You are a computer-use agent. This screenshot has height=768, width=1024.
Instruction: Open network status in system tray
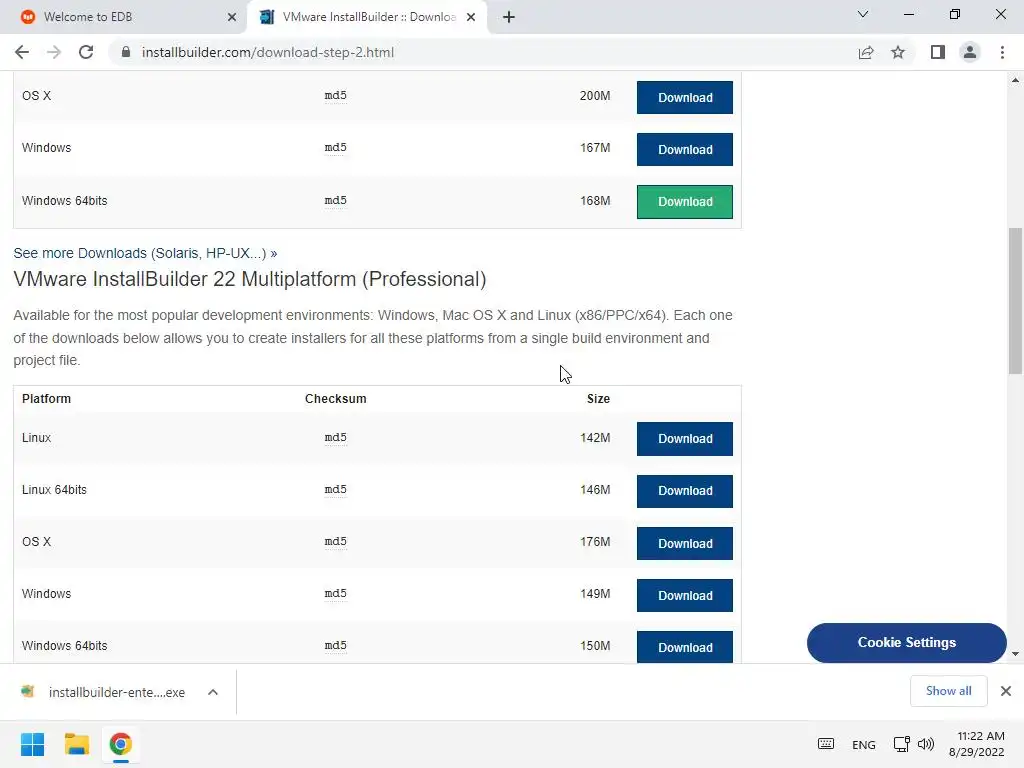(x=902, y=744)
